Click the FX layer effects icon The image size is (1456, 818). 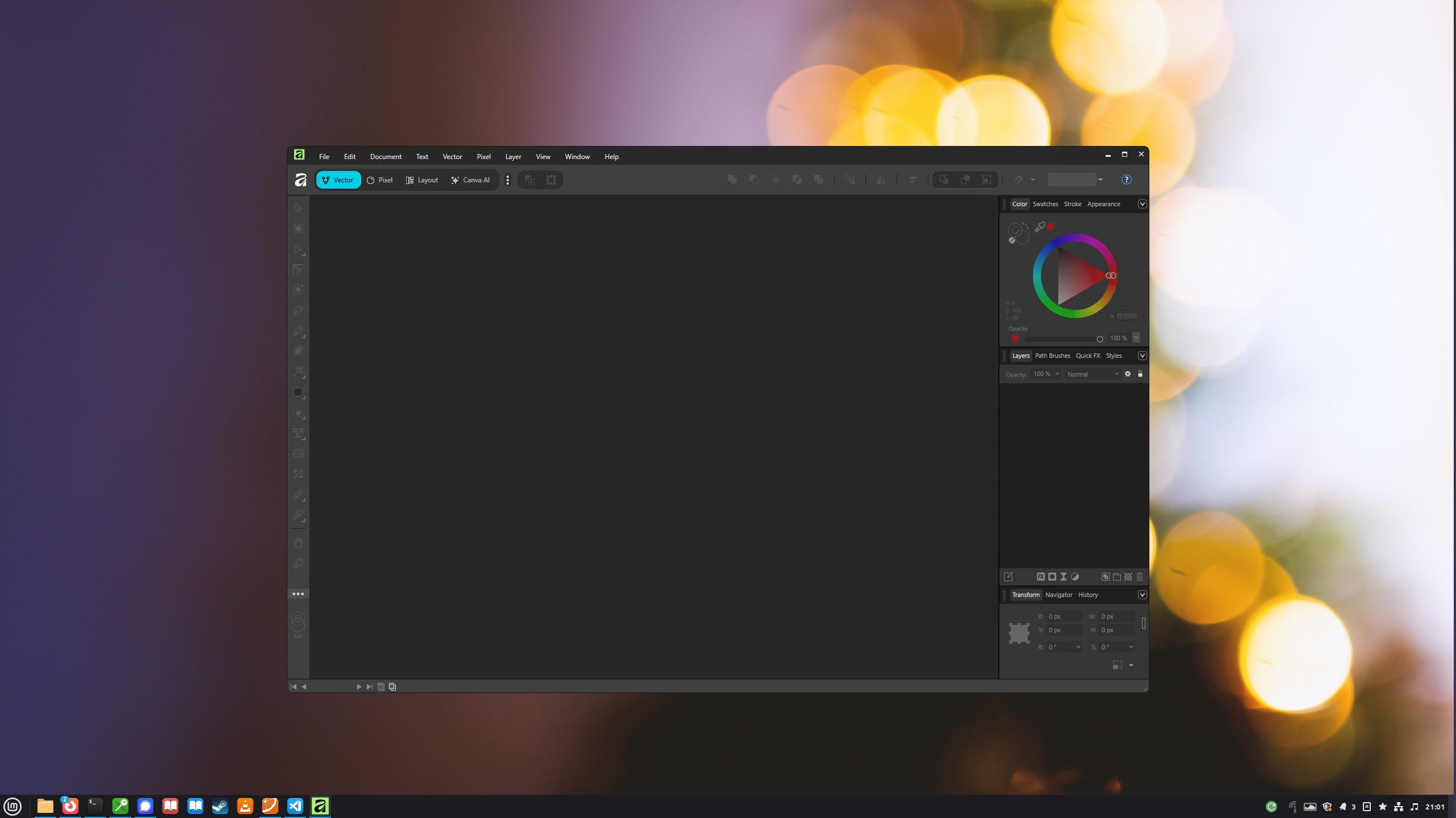pyautogui.click(x=1040, y=577)
